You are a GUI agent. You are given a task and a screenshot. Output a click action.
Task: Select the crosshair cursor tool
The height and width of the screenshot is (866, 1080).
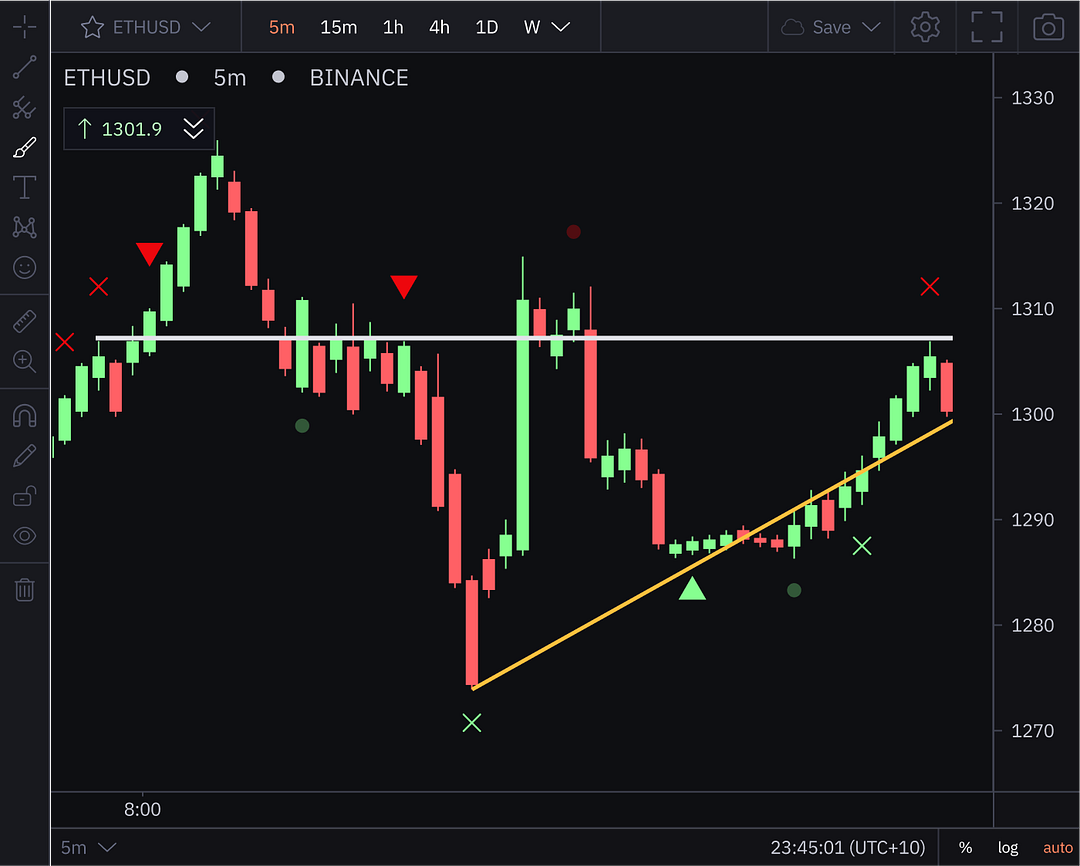pyautogui.click(x=24, y=27)
